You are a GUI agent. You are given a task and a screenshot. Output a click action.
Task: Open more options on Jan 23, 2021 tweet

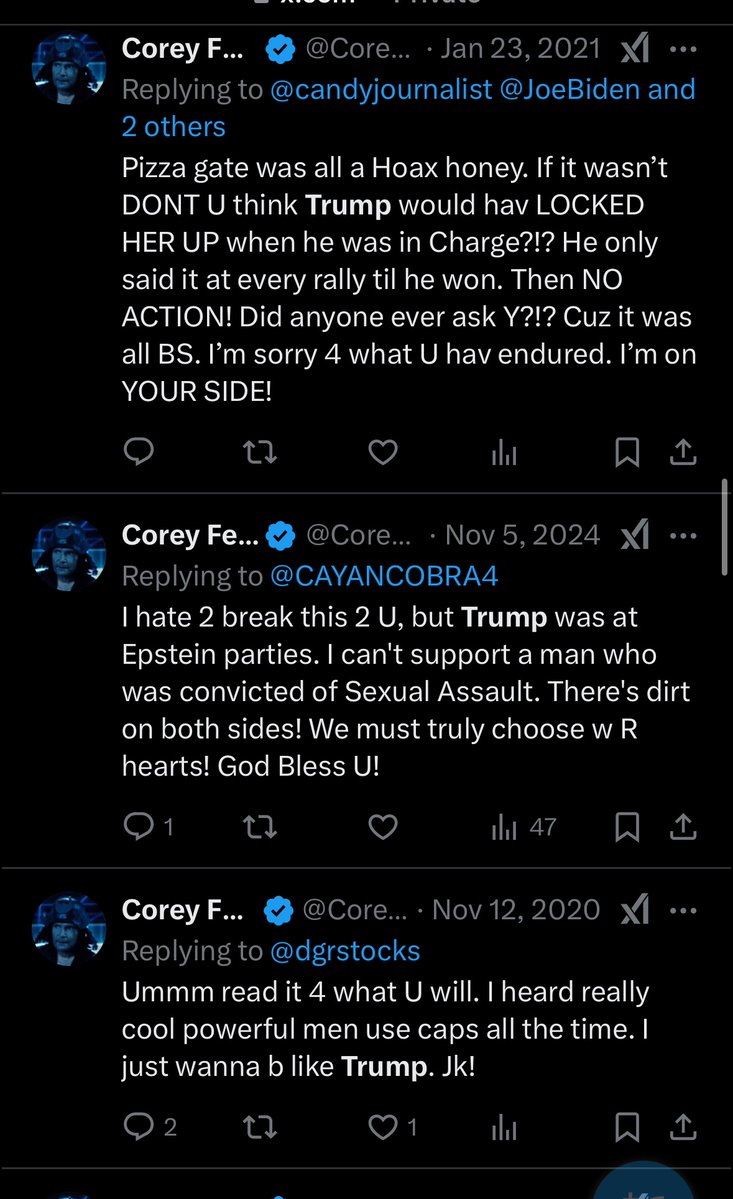pos(683,49)
